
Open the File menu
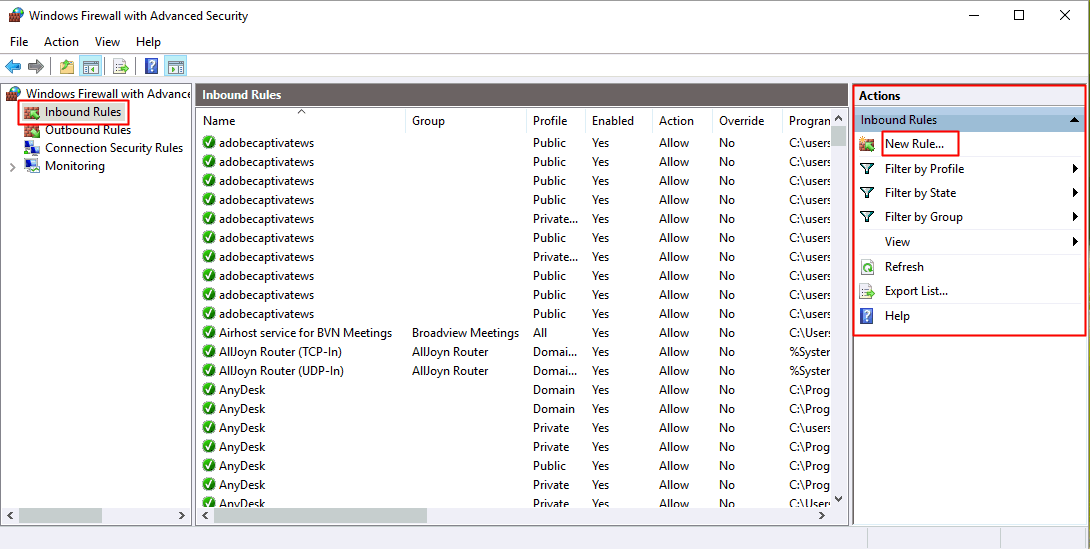click(19, 42)
